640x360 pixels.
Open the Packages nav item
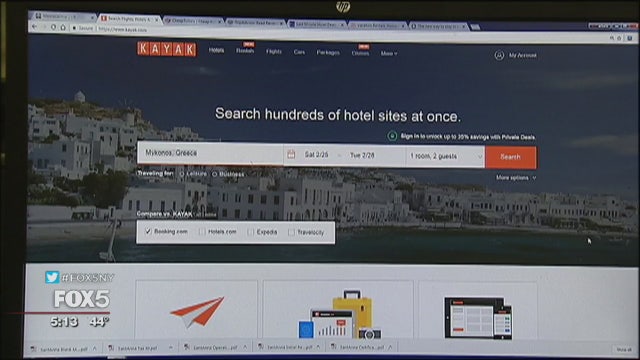point(328,52)
